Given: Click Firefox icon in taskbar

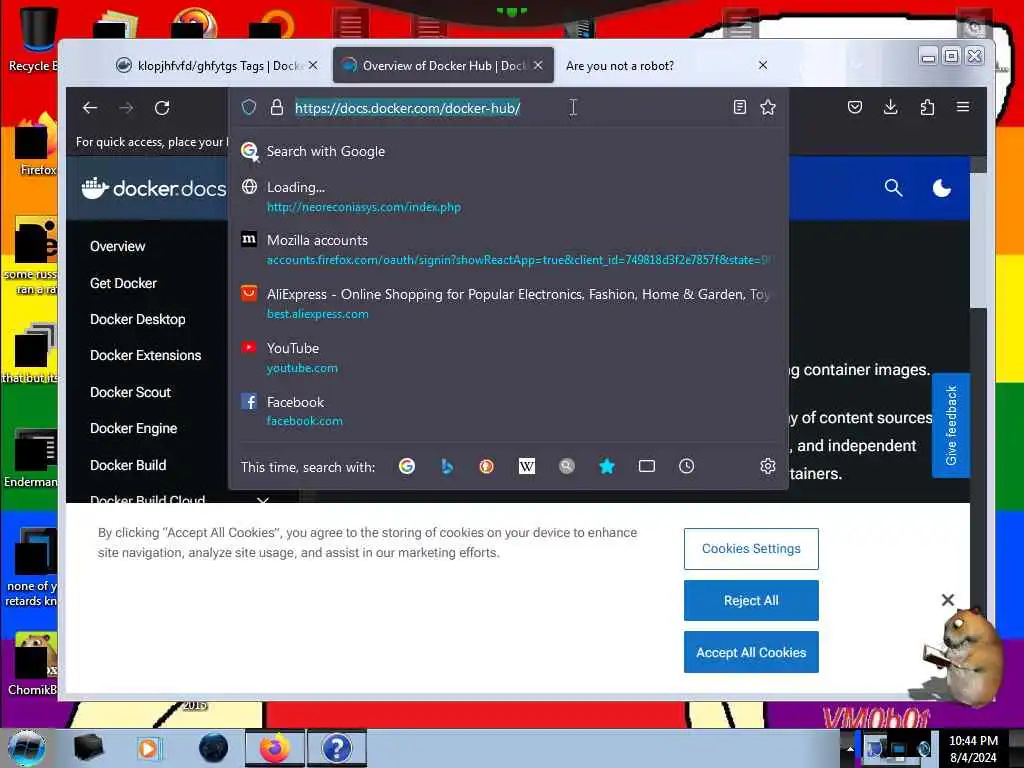Looking at the screenshot, I should pyautogui.click(x=275, y=748).
